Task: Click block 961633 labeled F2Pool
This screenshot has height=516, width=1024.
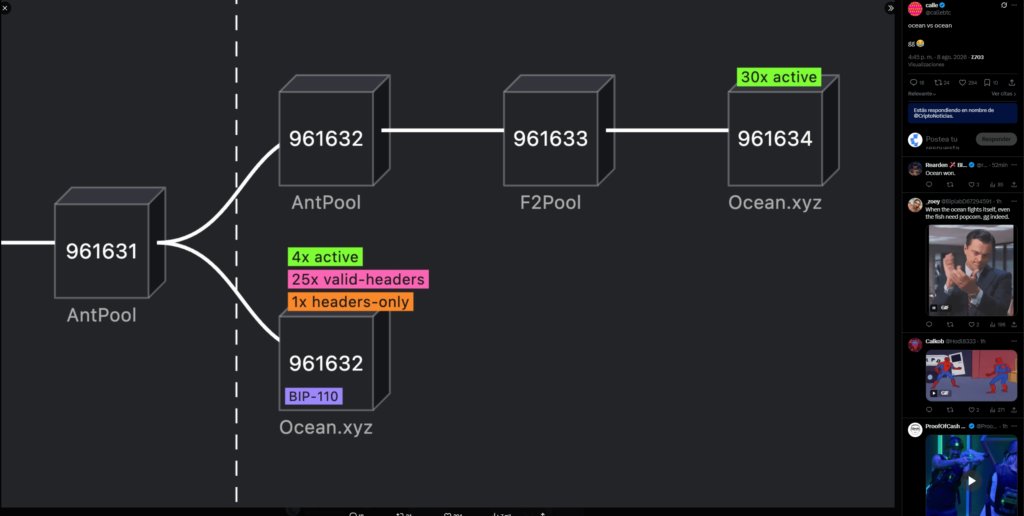Action: (559, 130)
